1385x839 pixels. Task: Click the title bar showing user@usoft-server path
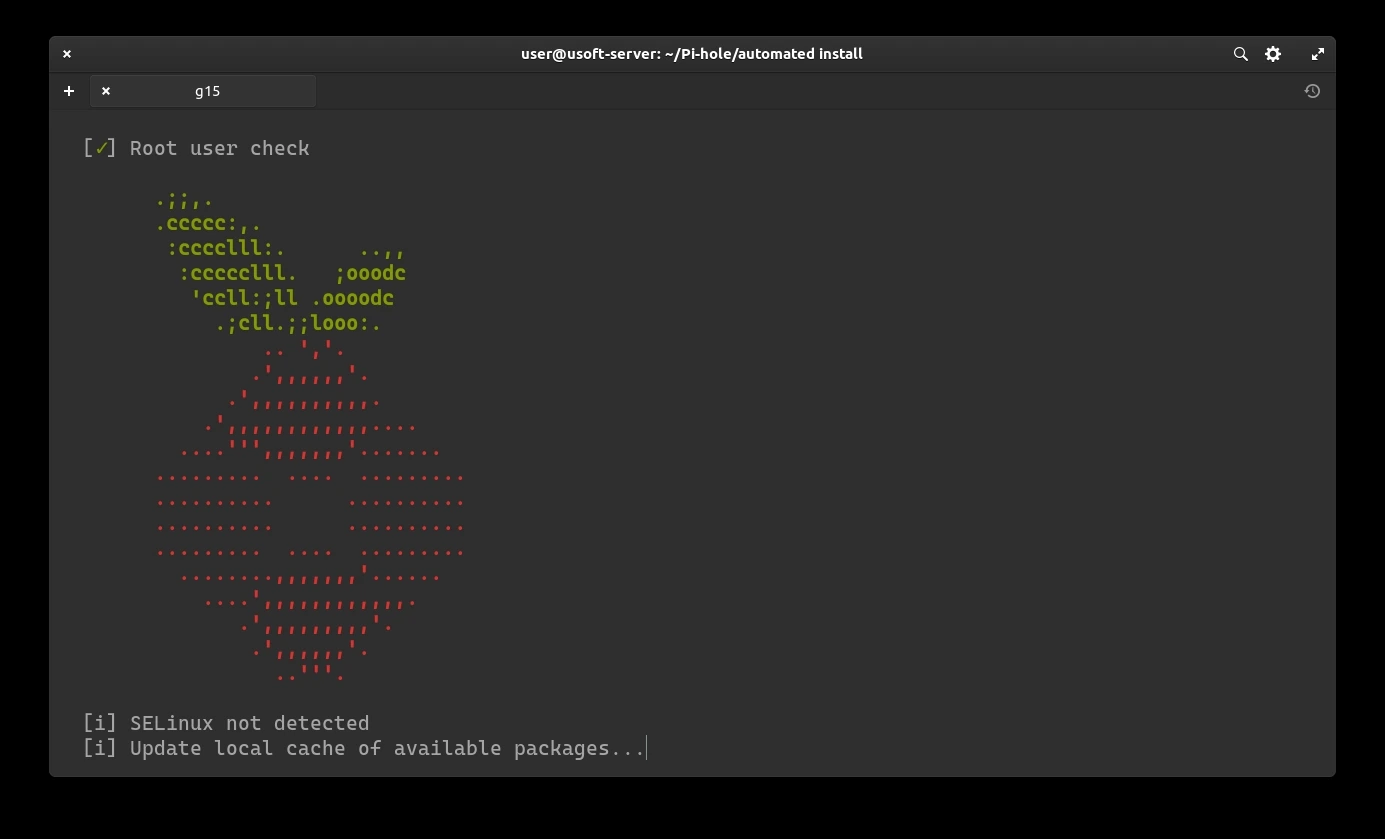click(691, 54)
